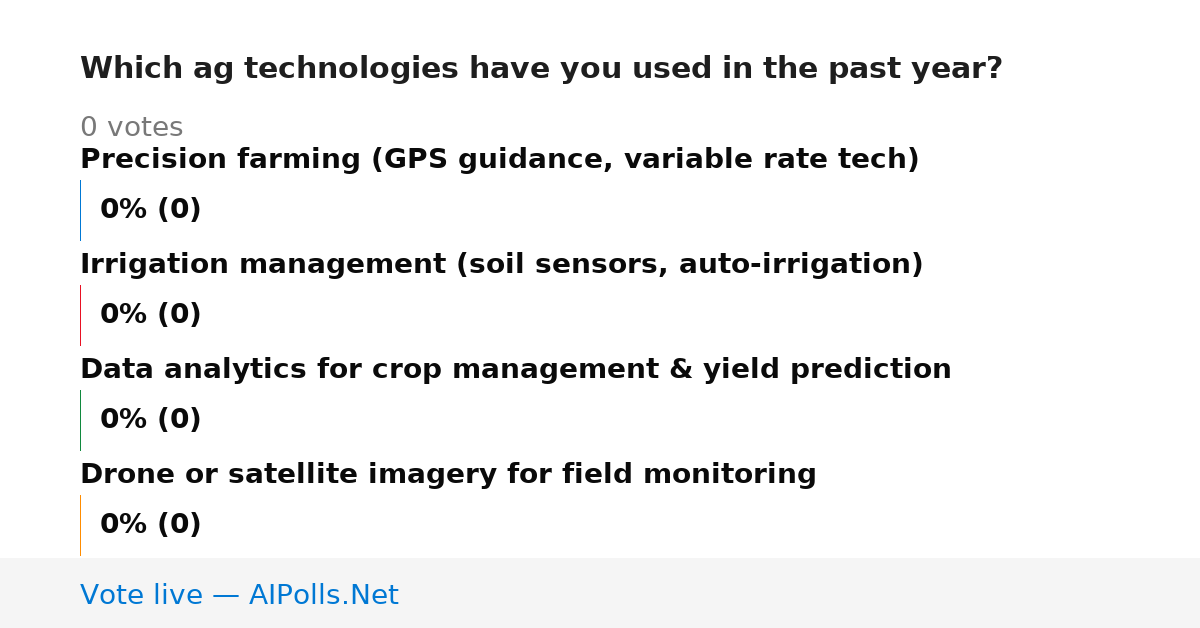Click the 0% (0) result under Precision farming
1200x628 pixels.
point(151,210)
